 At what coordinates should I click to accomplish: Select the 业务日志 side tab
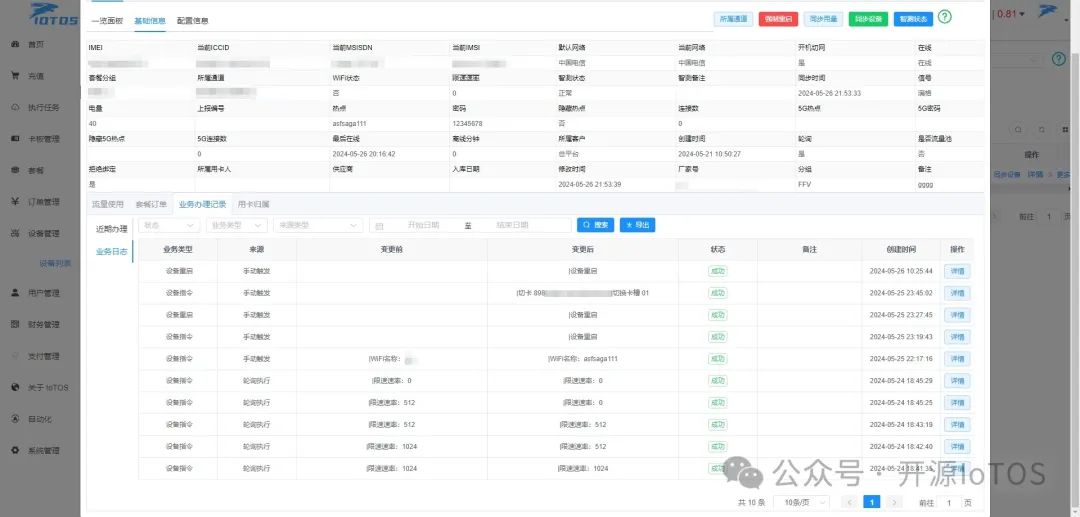[x=112, y=252]
